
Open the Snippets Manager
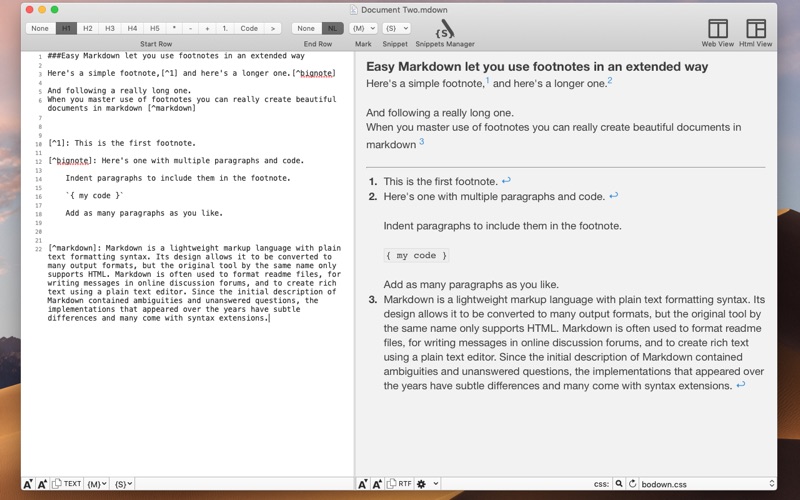click(x=445, y=33)
